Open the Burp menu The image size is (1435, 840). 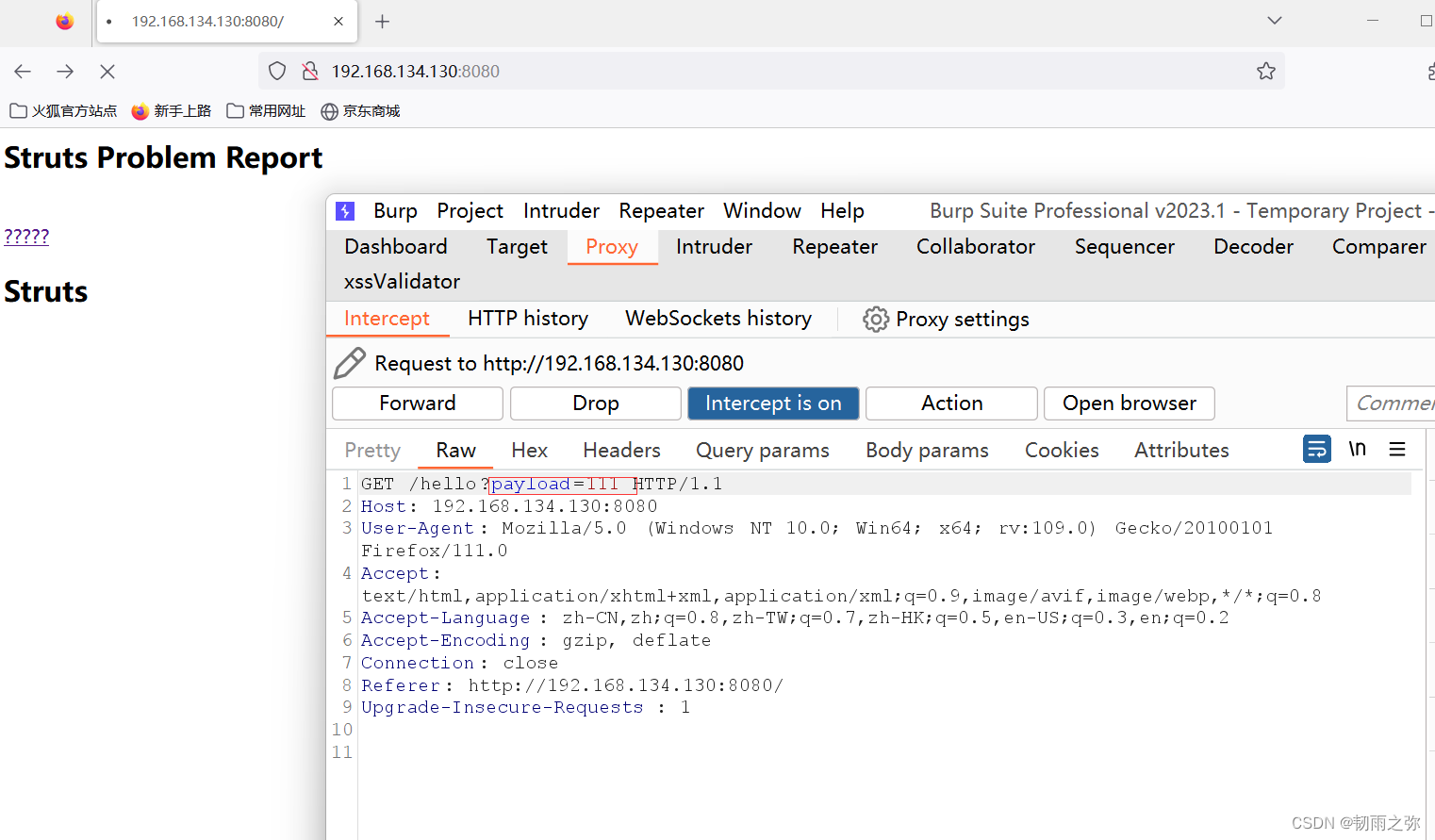395,210
